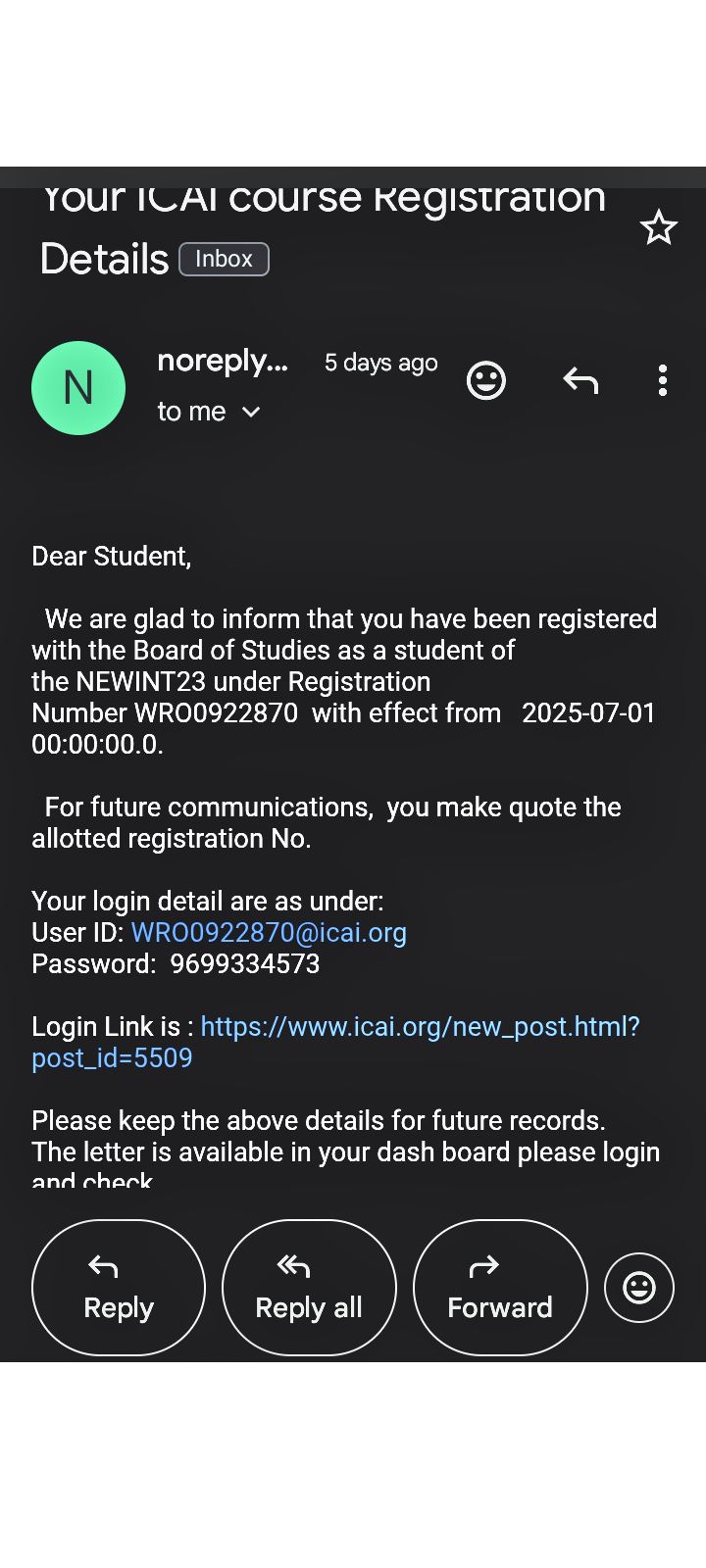This screenshot has width=706, height=1568.
Task: Tap the round emoji button beside Forward
Action: pos(639,1287)
